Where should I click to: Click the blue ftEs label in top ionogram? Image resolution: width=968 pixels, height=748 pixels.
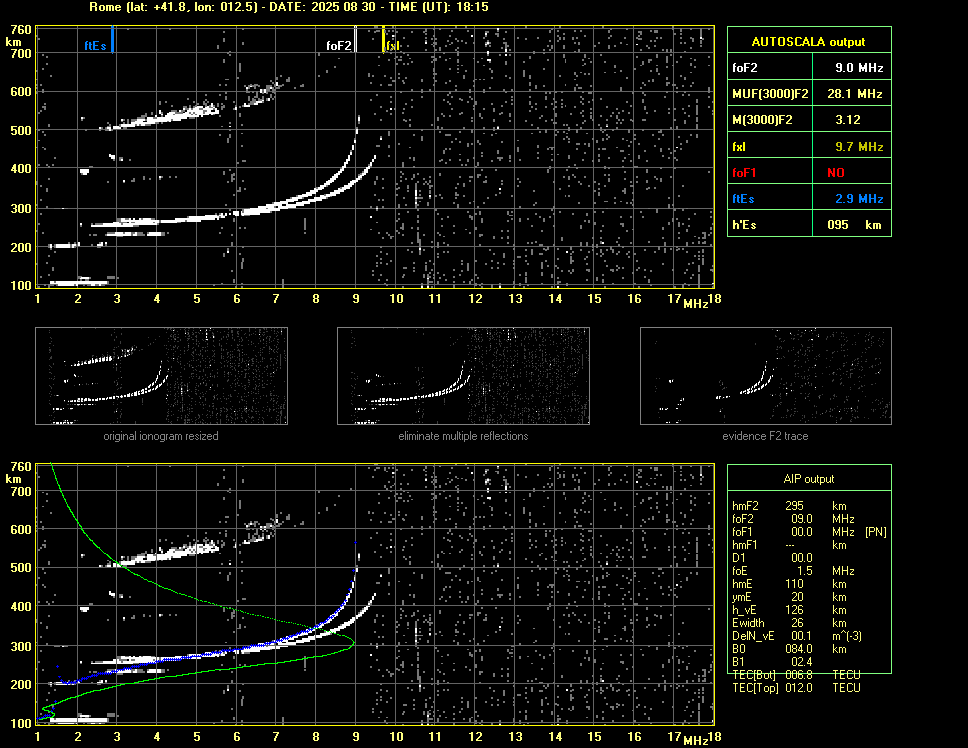(x=95, y=46)
